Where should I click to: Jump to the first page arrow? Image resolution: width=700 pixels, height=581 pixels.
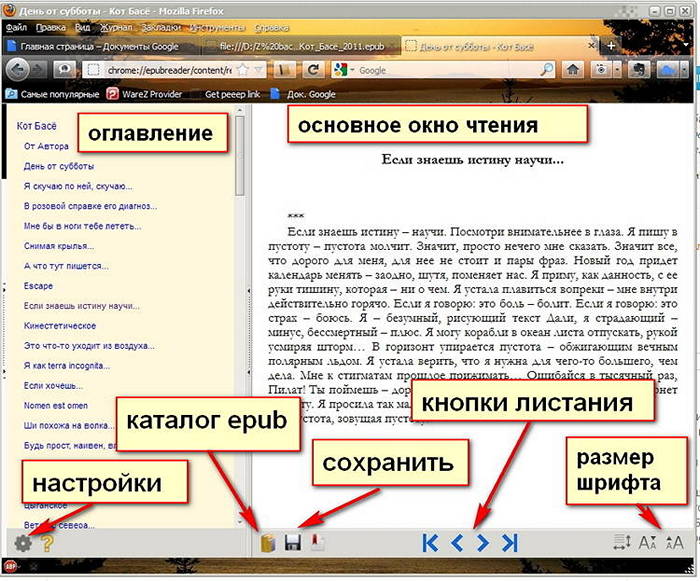click(430, 543)
